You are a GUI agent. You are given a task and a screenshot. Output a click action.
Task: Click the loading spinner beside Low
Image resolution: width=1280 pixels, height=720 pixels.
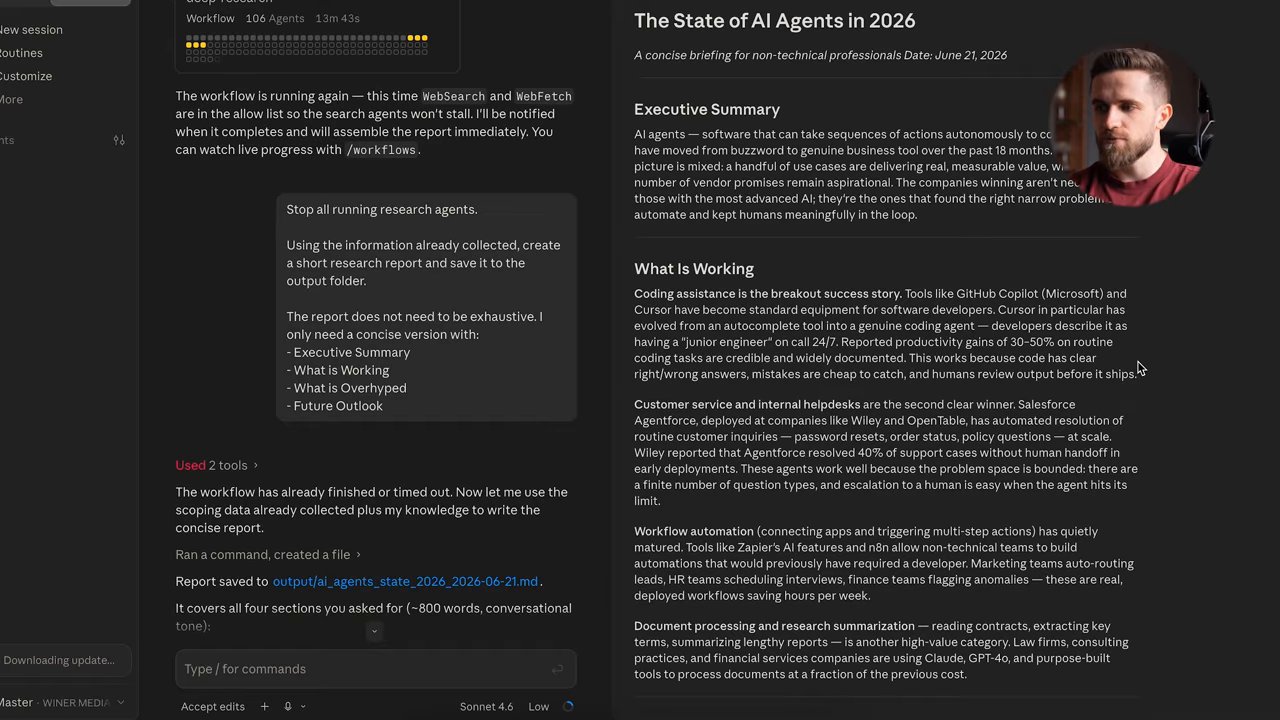(568, 706)
